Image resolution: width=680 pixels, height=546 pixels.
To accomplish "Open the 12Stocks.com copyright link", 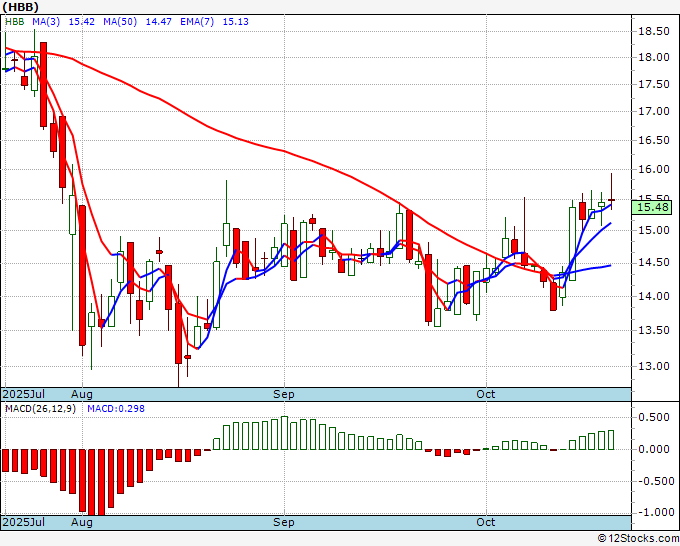I will (638, 539).
